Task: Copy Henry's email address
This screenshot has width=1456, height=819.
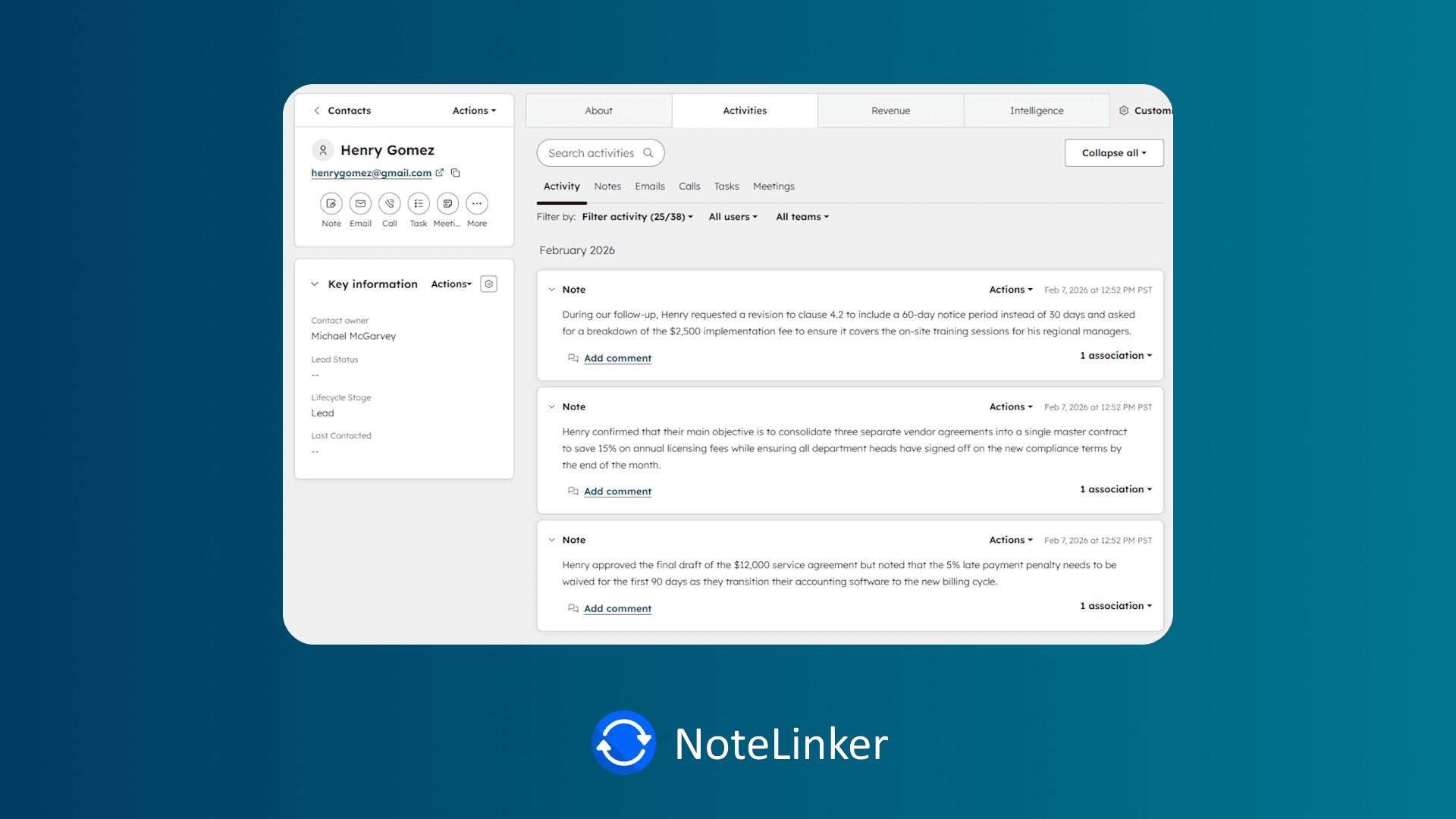Action: pos(455,173)
